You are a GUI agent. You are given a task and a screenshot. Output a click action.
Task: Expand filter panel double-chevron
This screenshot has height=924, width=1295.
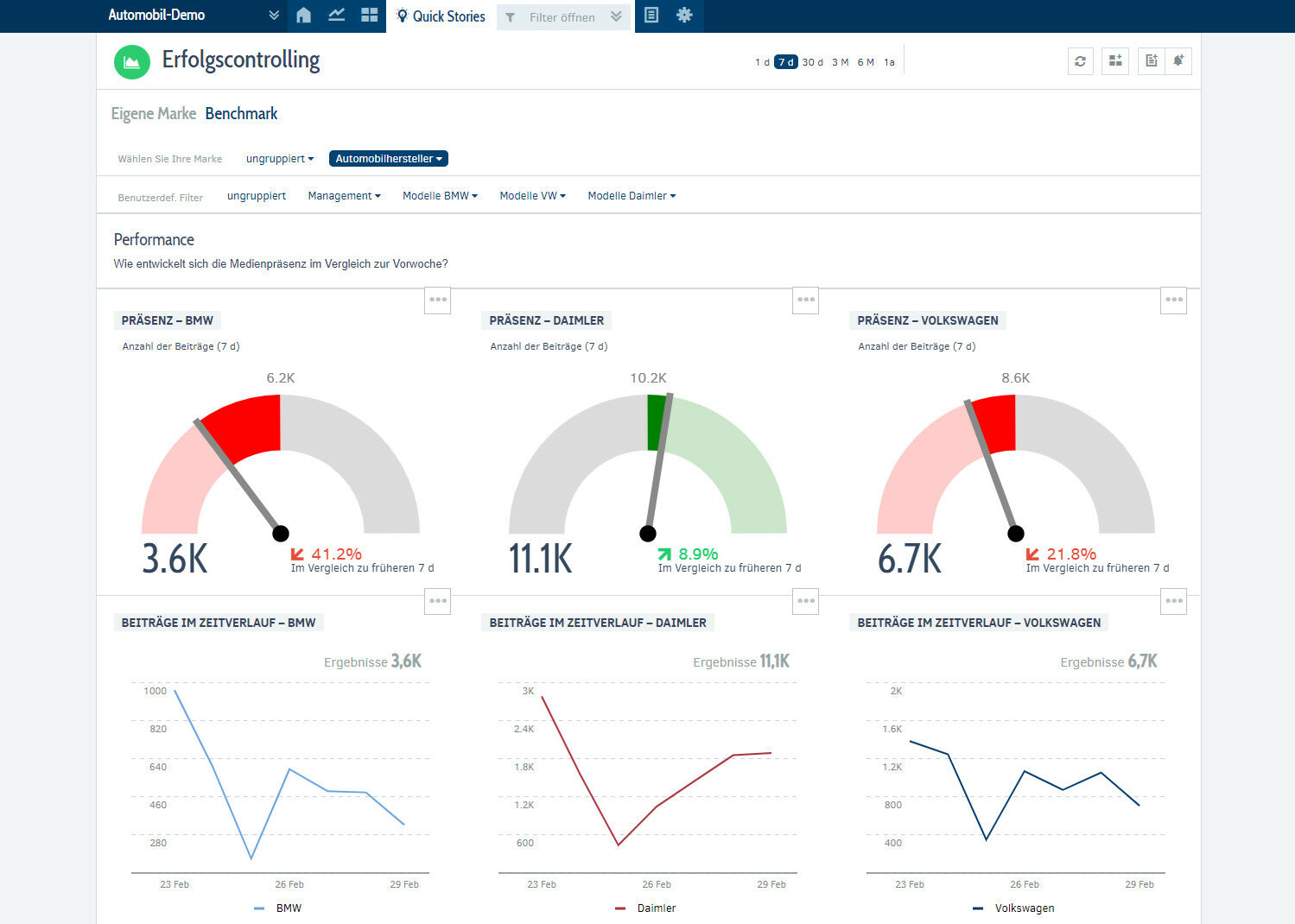point(616,16)
